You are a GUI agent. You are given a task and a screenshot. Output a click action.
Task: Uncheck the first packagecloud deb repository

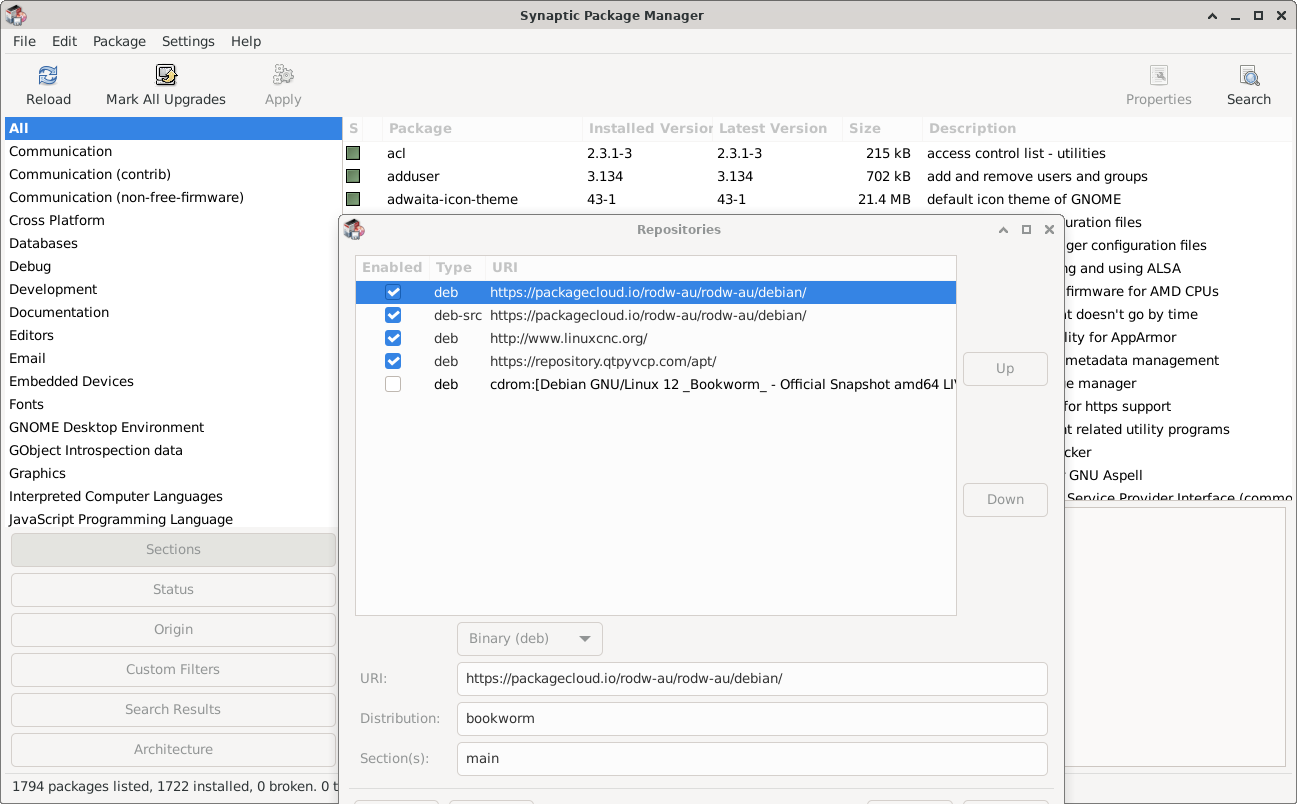(x=393, y=292)
